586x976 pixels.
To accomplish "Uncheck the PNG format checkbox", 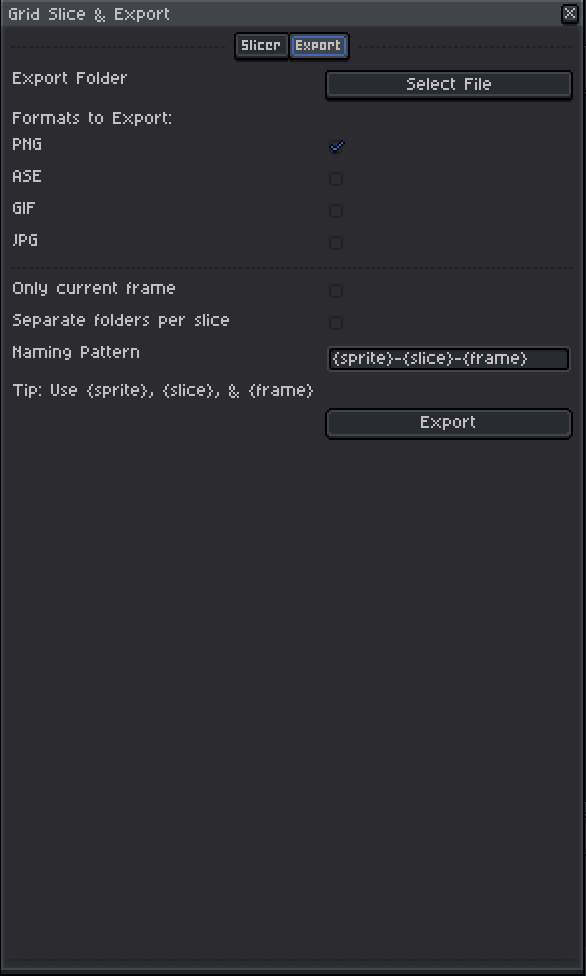I will [x=336, y=146].
